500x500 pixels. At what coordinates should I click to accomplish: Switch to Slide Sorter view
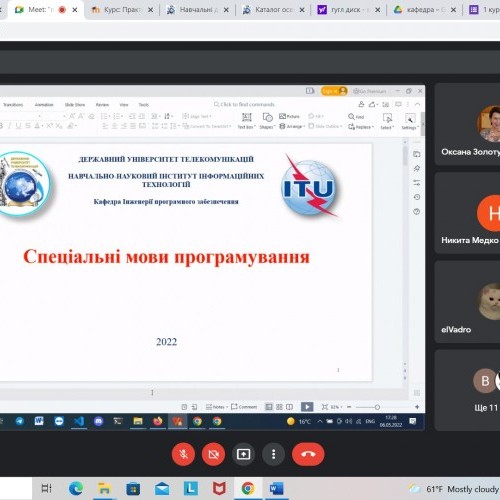(x=279, y=407)
